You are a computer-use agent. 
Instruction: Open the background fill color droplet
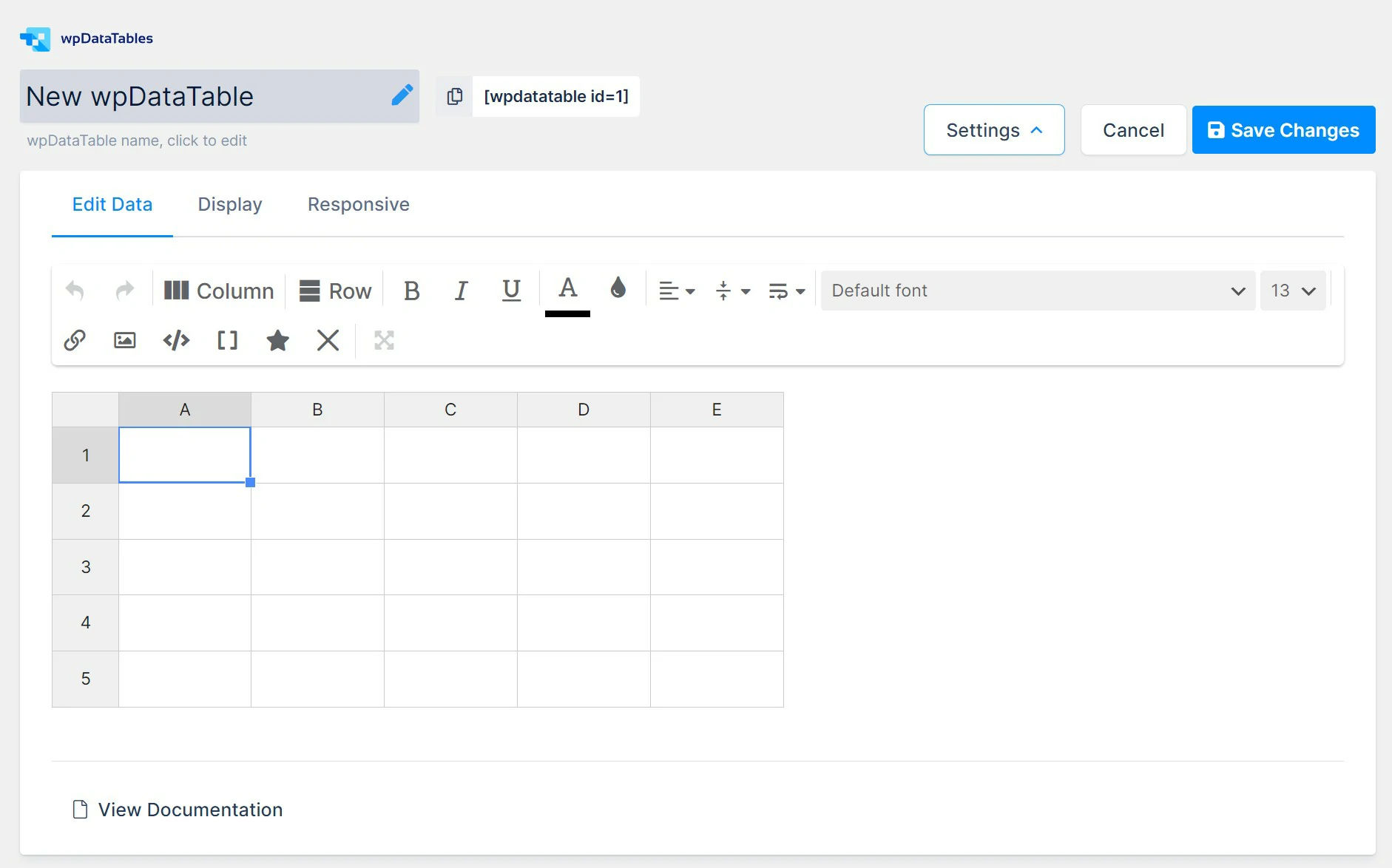618,288
